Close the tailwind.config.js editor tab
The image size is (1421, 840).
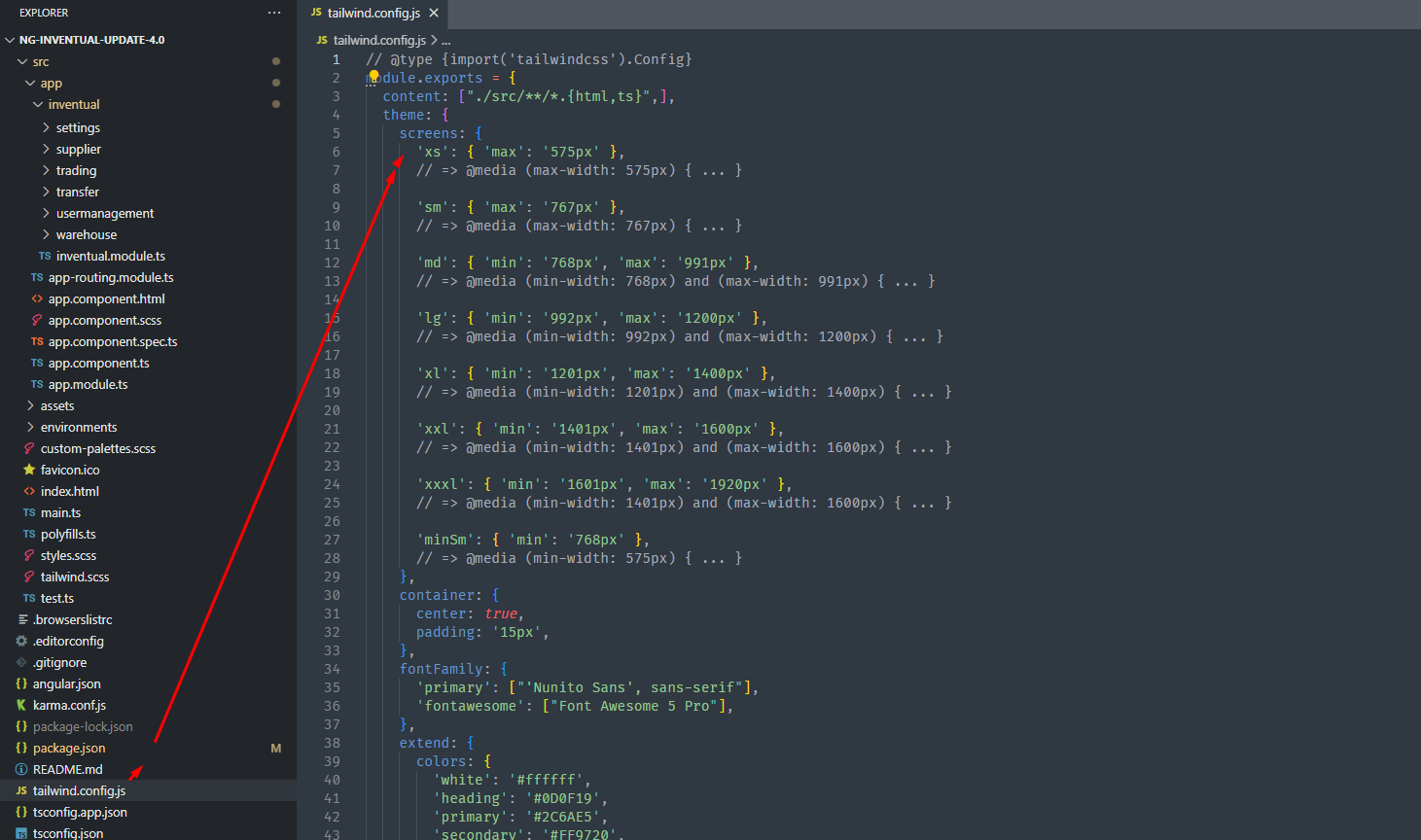434,13
